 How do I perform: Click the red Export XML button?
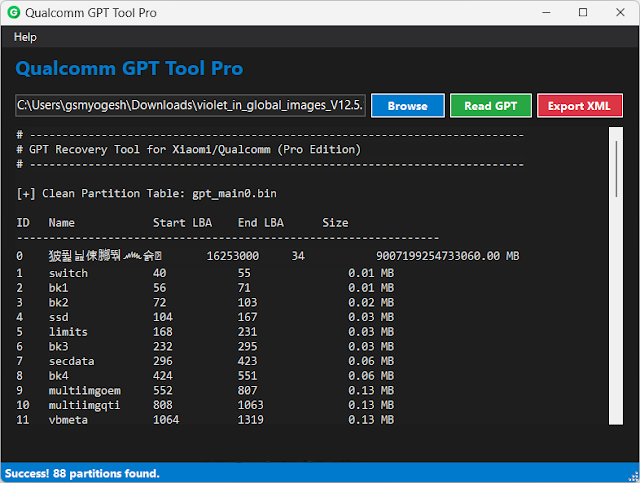coord(580,105)
